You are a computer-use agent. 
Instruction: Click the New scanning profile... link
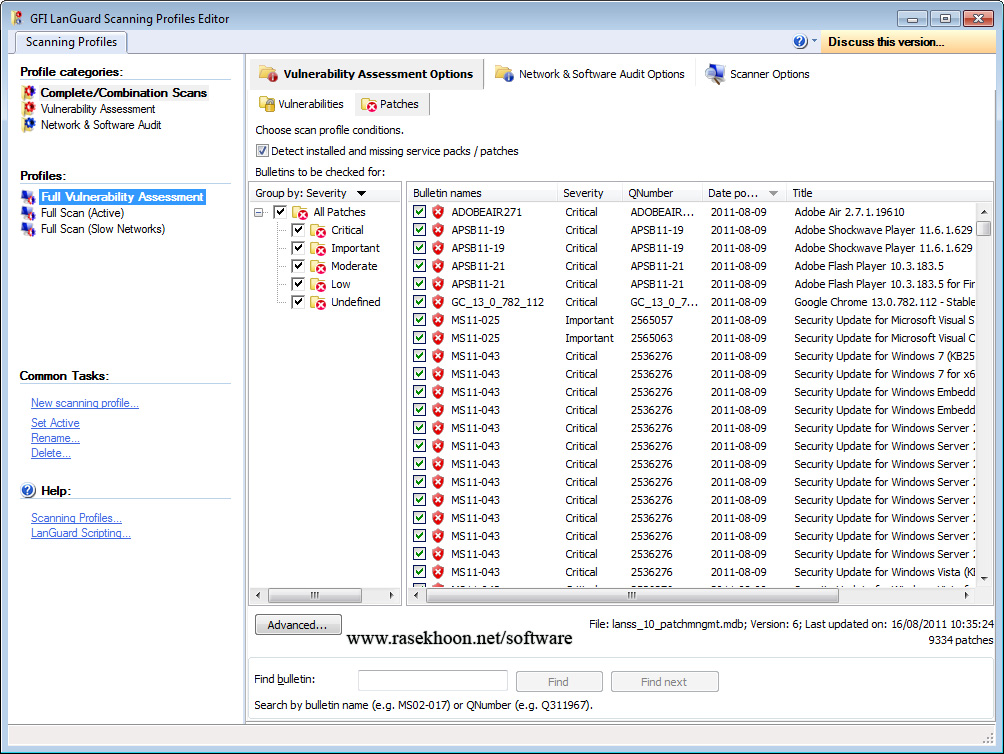tap(85, 403)
